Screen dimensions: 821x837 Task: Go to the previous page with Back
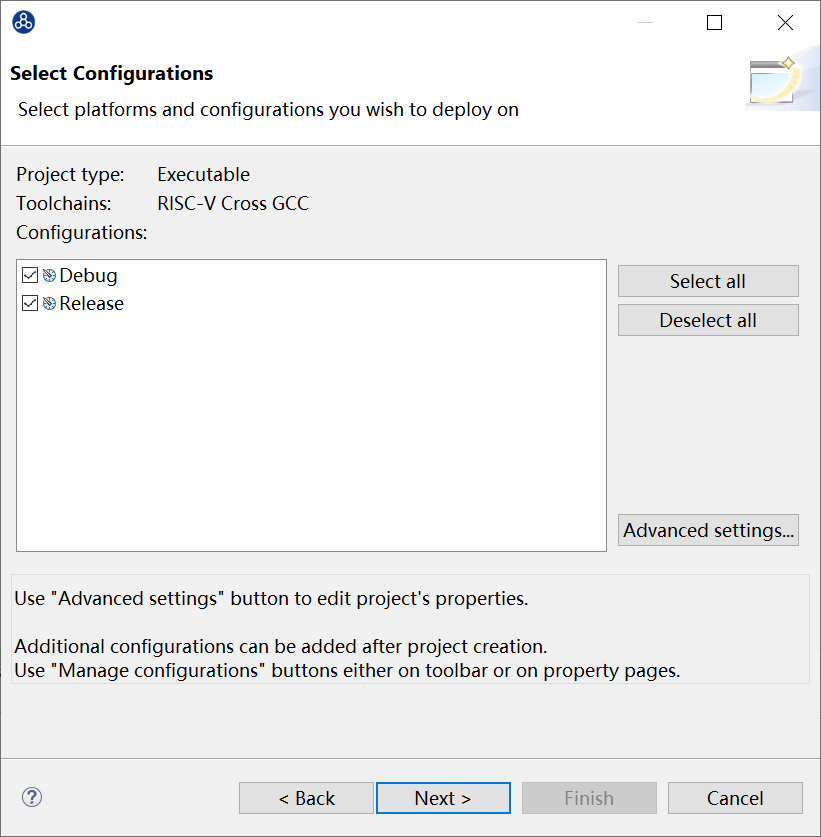pos(306,798)
